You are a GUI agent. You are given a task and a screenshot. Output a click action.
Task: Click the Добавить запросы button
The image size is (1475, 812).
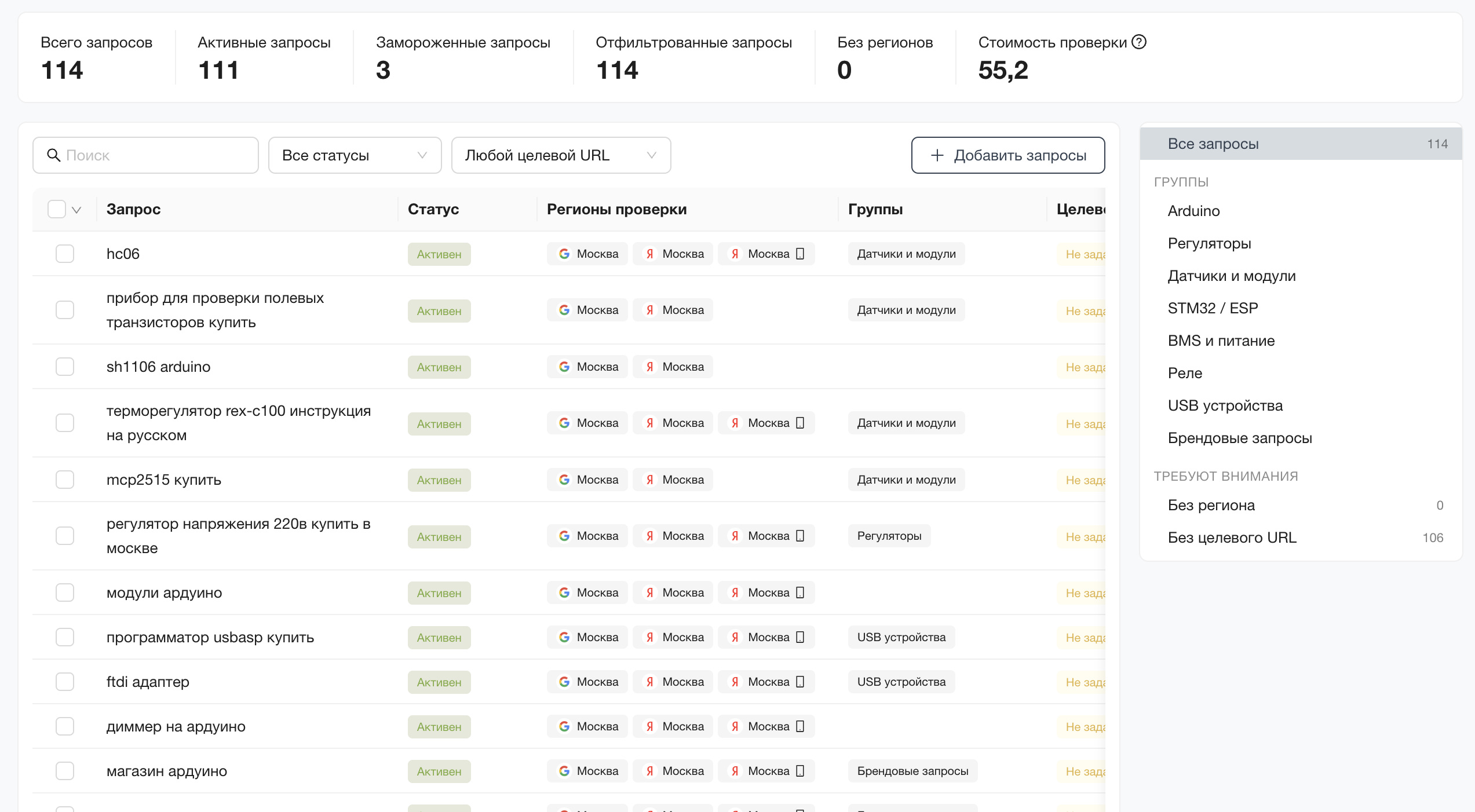coord(1008,155)
